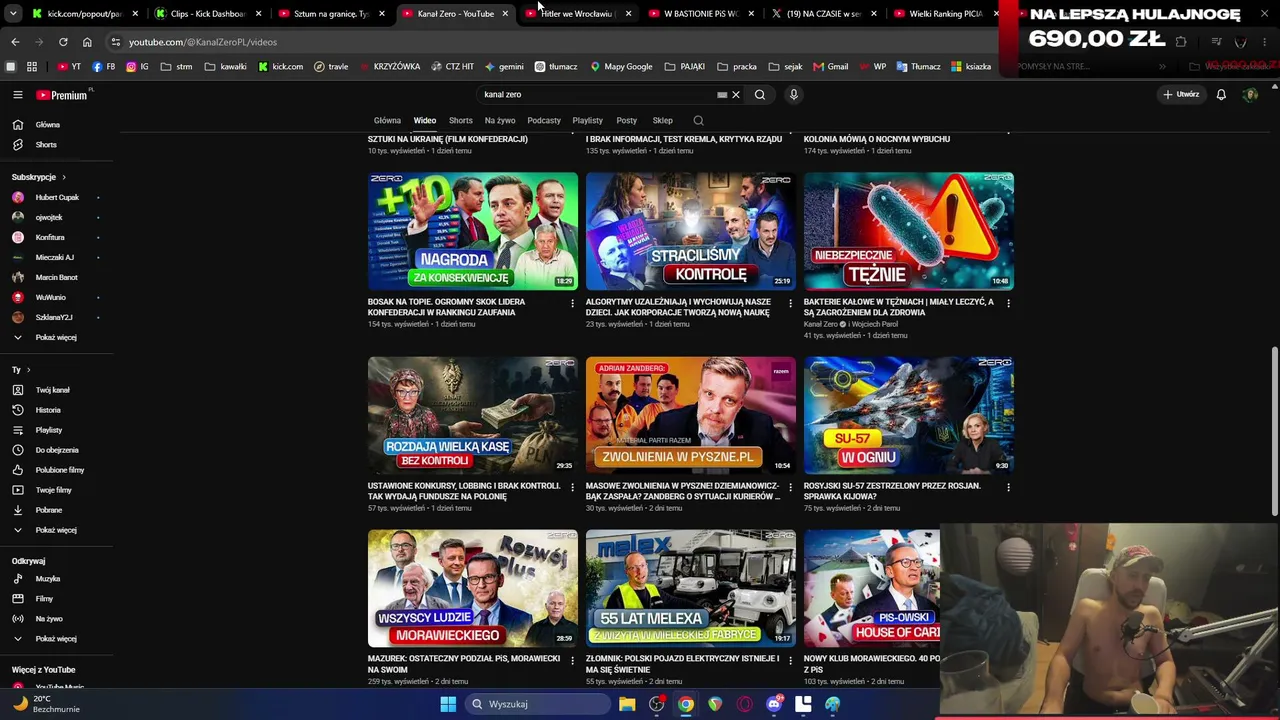
Task: Click the page vertical scrollbar thumb
Action: [1274, 432]
